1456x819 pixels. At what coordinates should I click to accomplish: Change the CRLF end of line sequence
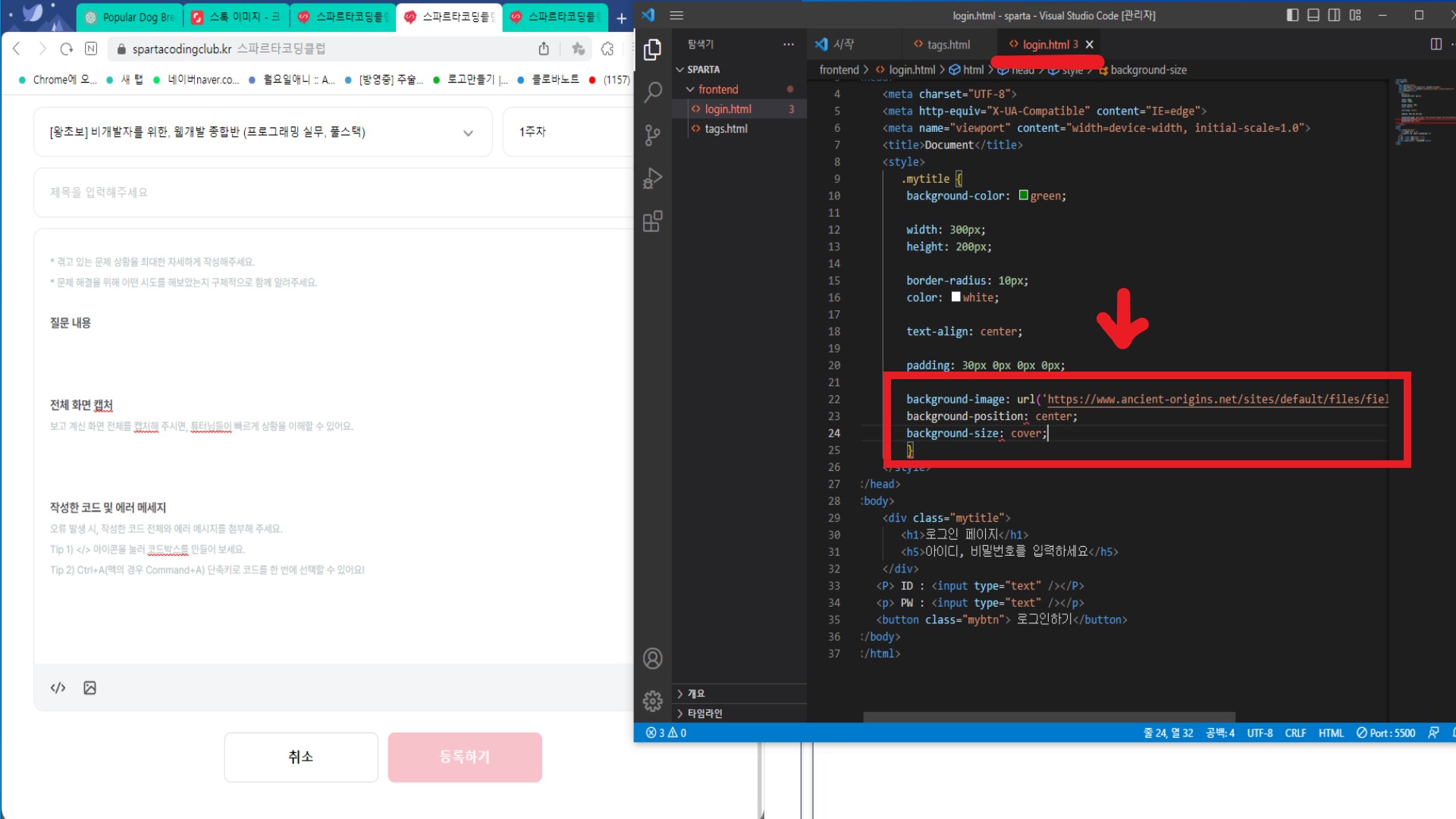coord(1295,733)
